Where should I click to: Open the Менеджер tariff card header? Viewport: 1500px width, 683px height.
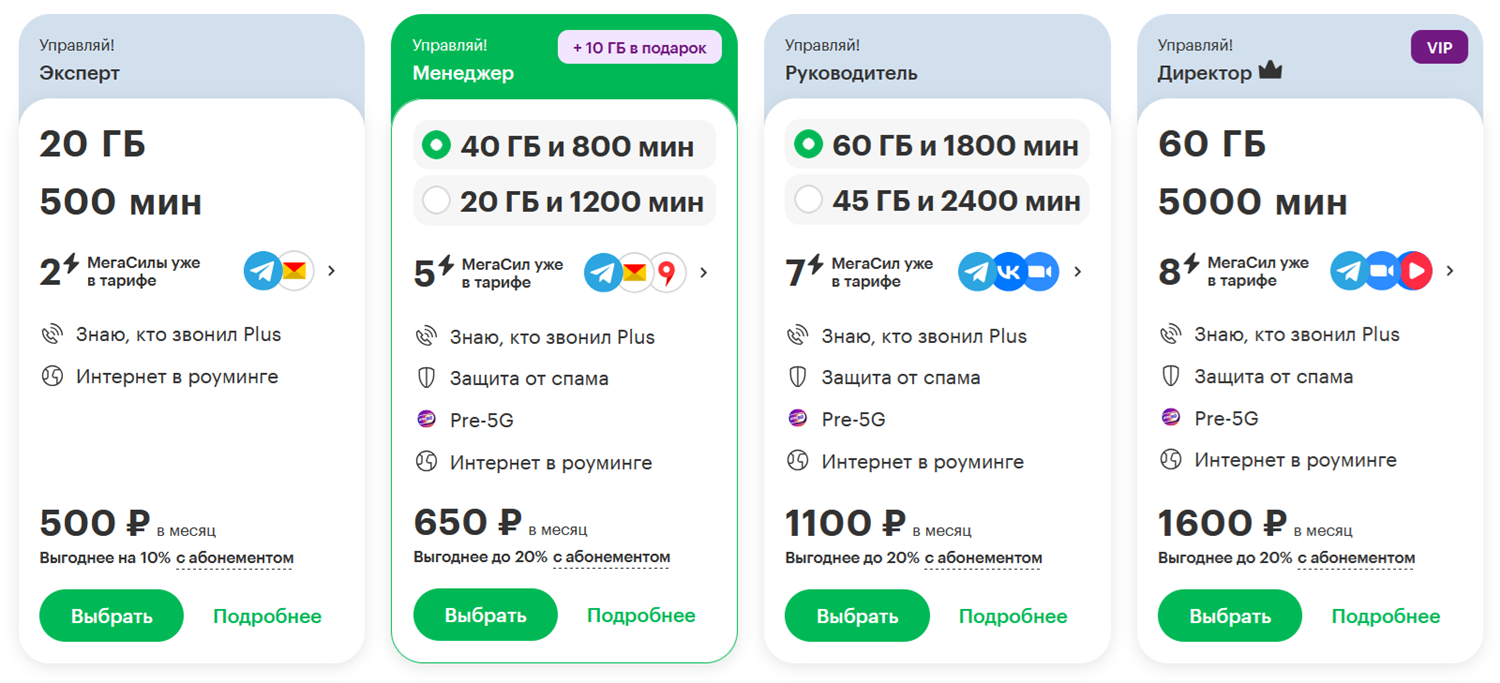[463, 73]
